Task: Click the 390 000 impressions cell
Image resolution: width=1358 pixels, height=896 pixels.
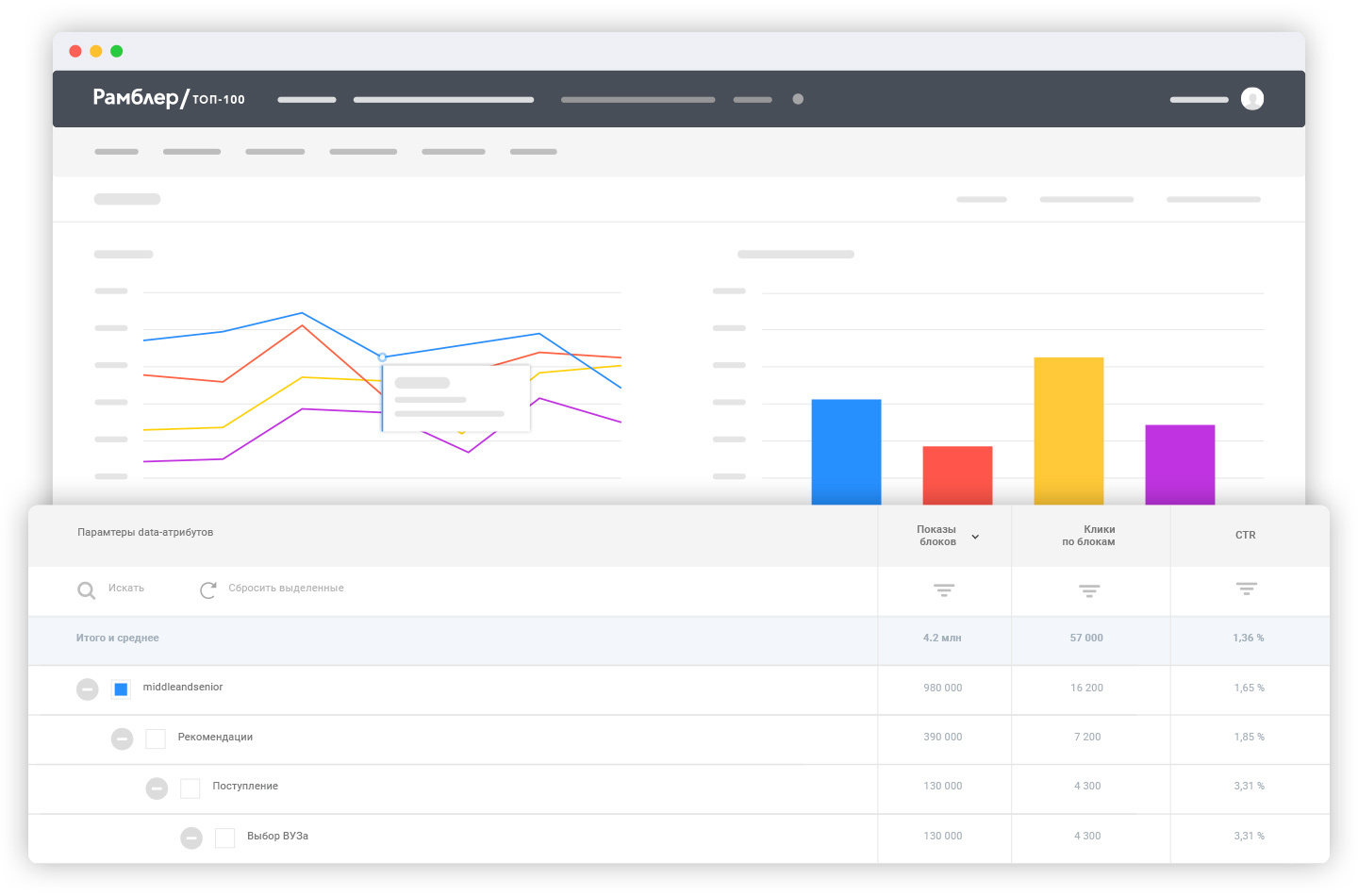Action: pos(943,737)
